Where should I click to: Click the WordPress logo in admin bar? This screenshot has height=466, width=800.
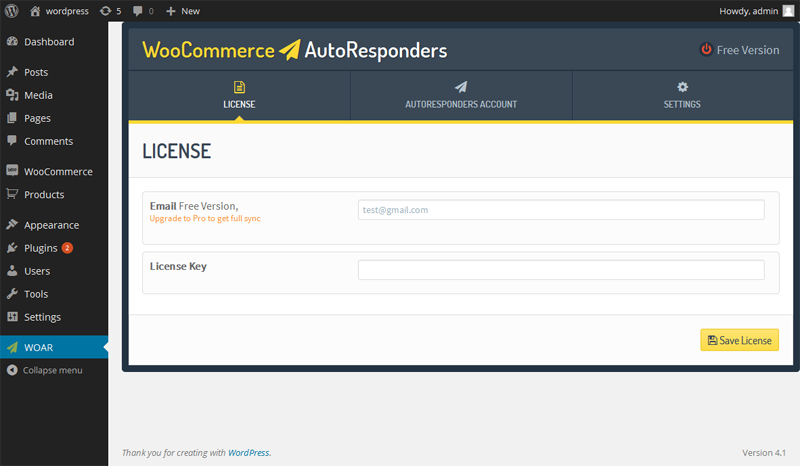point(12,11)
